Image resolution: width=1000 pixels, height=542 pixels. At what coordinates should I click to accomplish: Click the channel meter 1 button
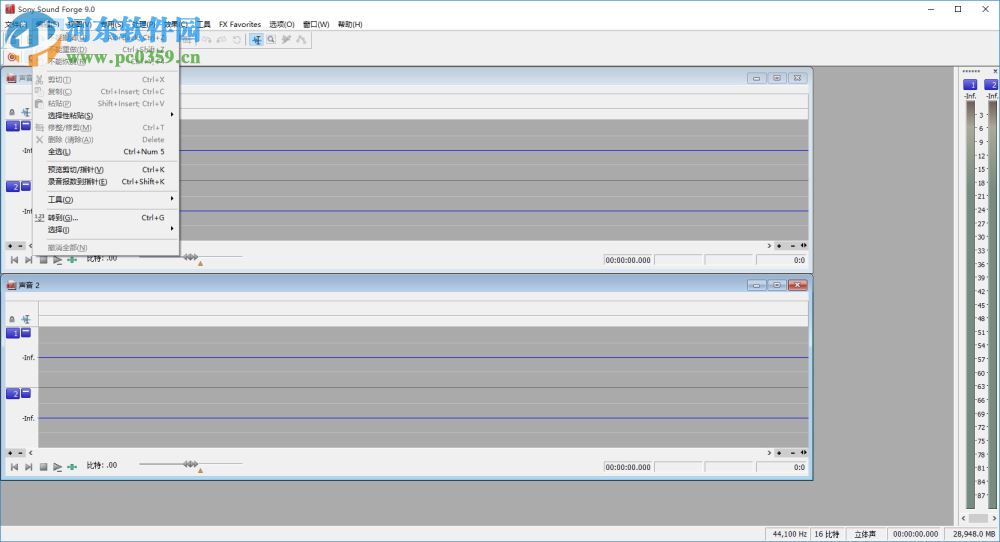point(969,84)
